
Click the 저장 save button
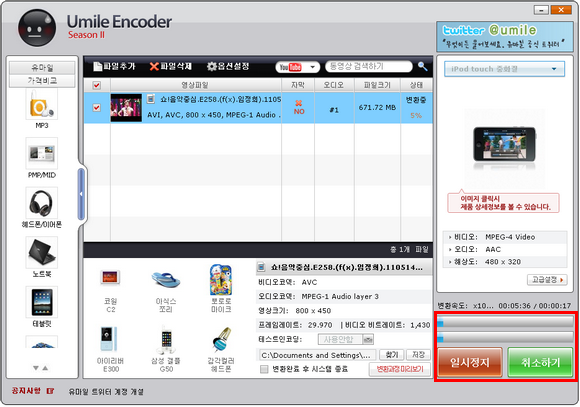click(418, 355)
